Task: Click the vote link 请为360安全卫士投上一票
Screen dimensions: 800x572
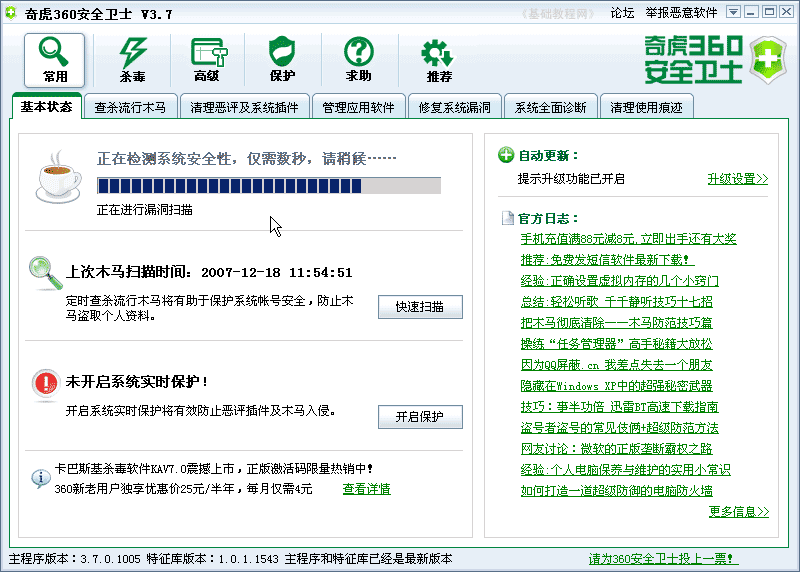Action: [x=663, y=559]
